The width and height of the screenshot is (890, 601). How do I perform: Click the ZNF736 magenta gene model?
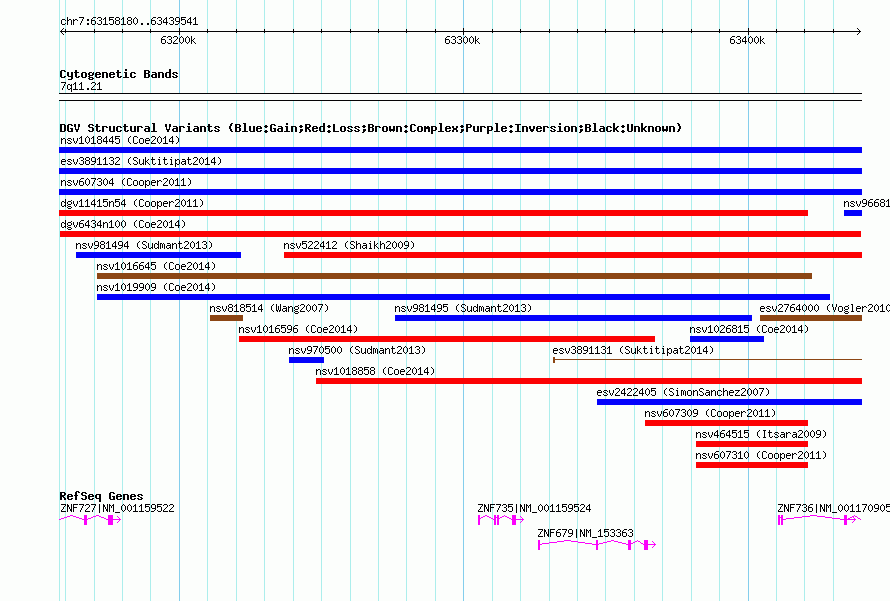pos(820,520)
